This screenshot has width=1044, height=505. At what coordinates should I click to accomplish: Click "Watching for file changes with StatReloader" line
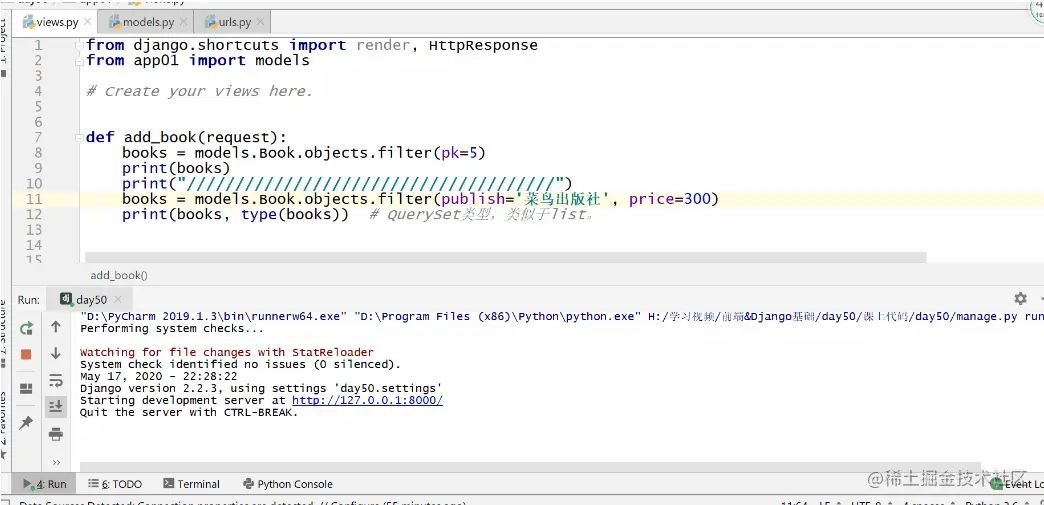coord(227,352)
